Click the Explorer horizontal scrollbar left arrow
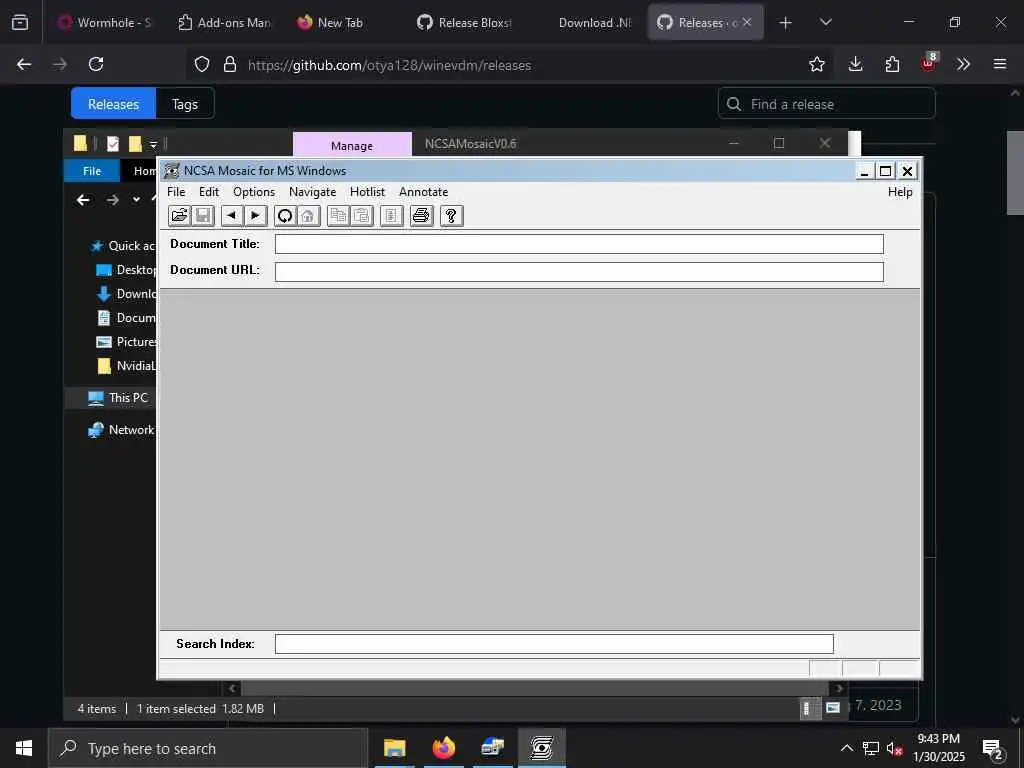 pyautogui.click(x=232, y=688)
